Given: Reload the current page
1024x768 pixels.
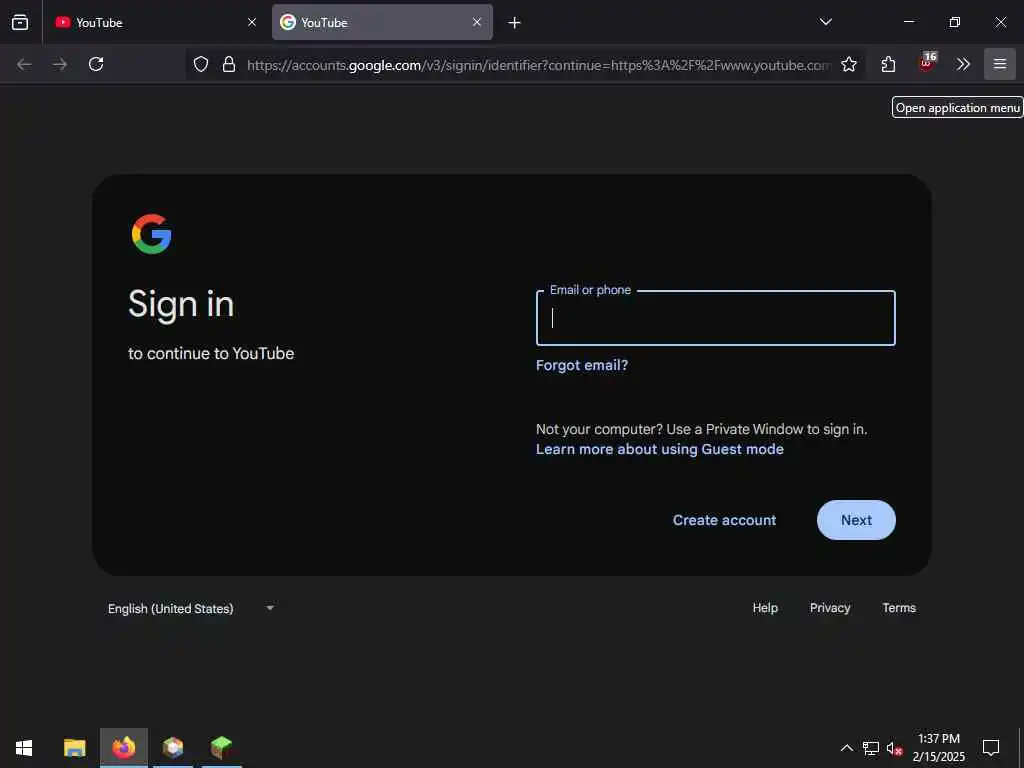Looking at the screenshot, I should 96,64.
